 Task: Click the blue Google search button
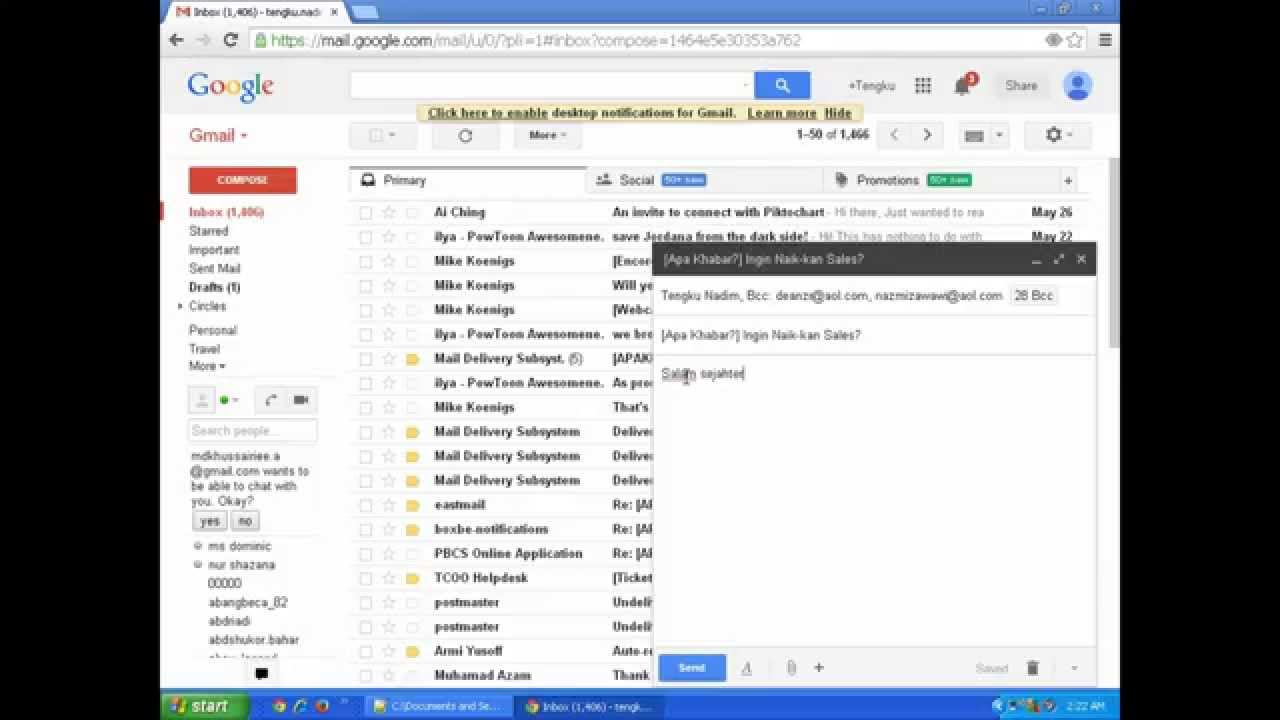782,86
